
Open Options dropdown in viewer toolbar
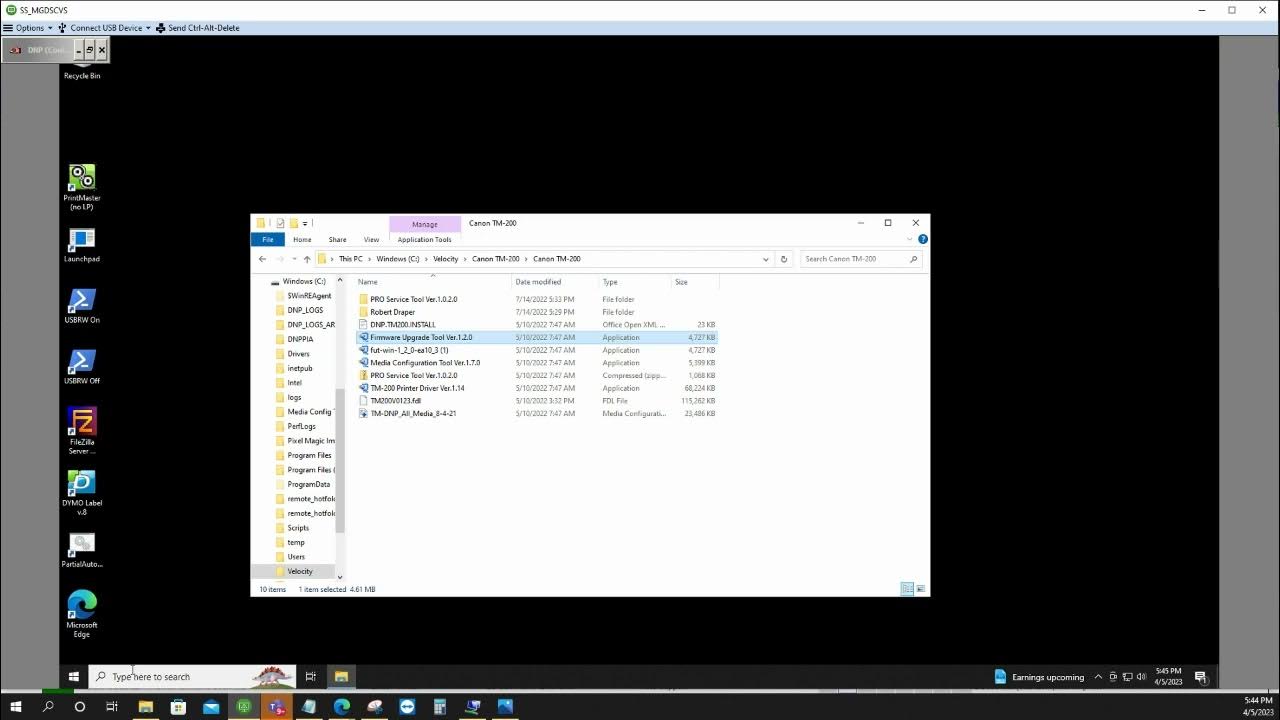28,28
